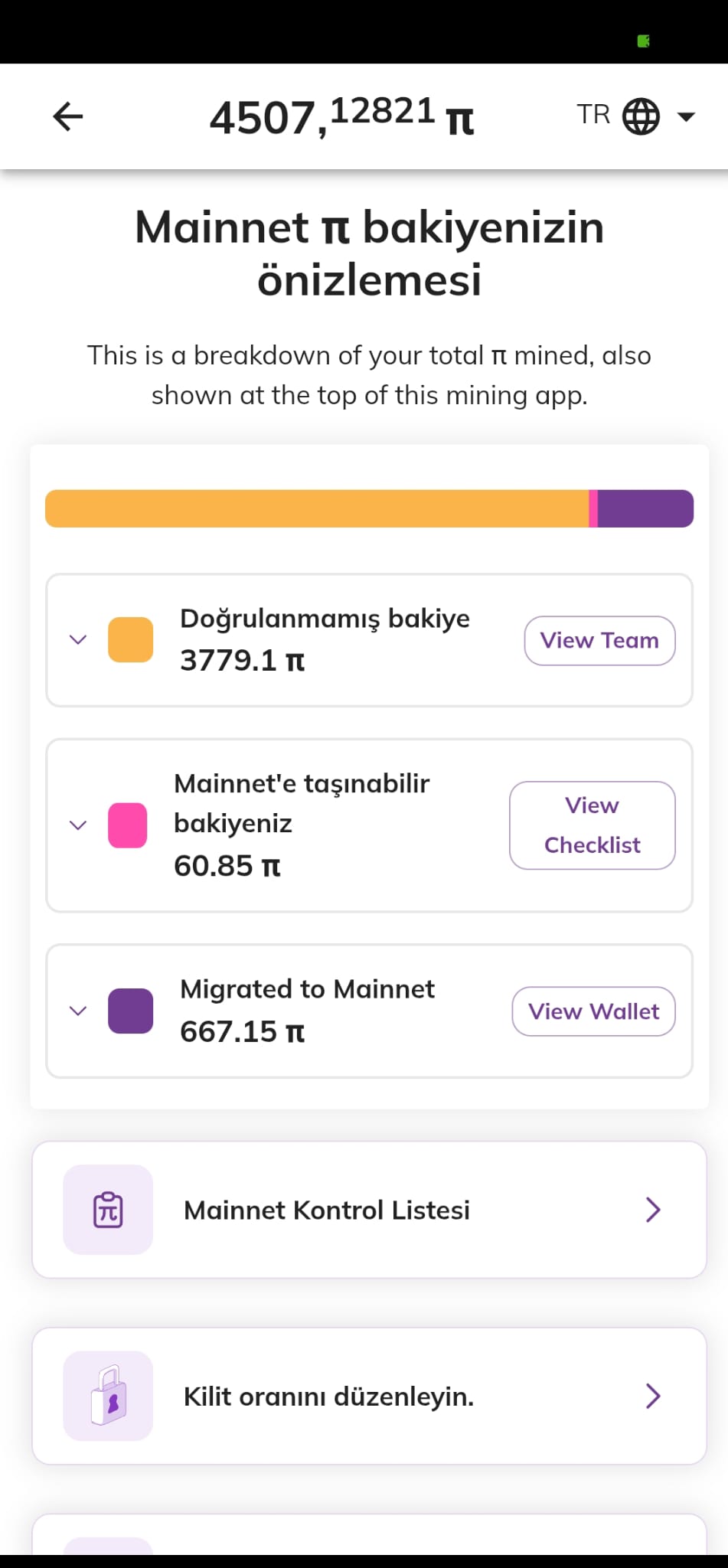Click the arrow on Kilit oranını düzenleyin row
The height and width of the screenshot is (1568, 728).
coord(653,1396)
